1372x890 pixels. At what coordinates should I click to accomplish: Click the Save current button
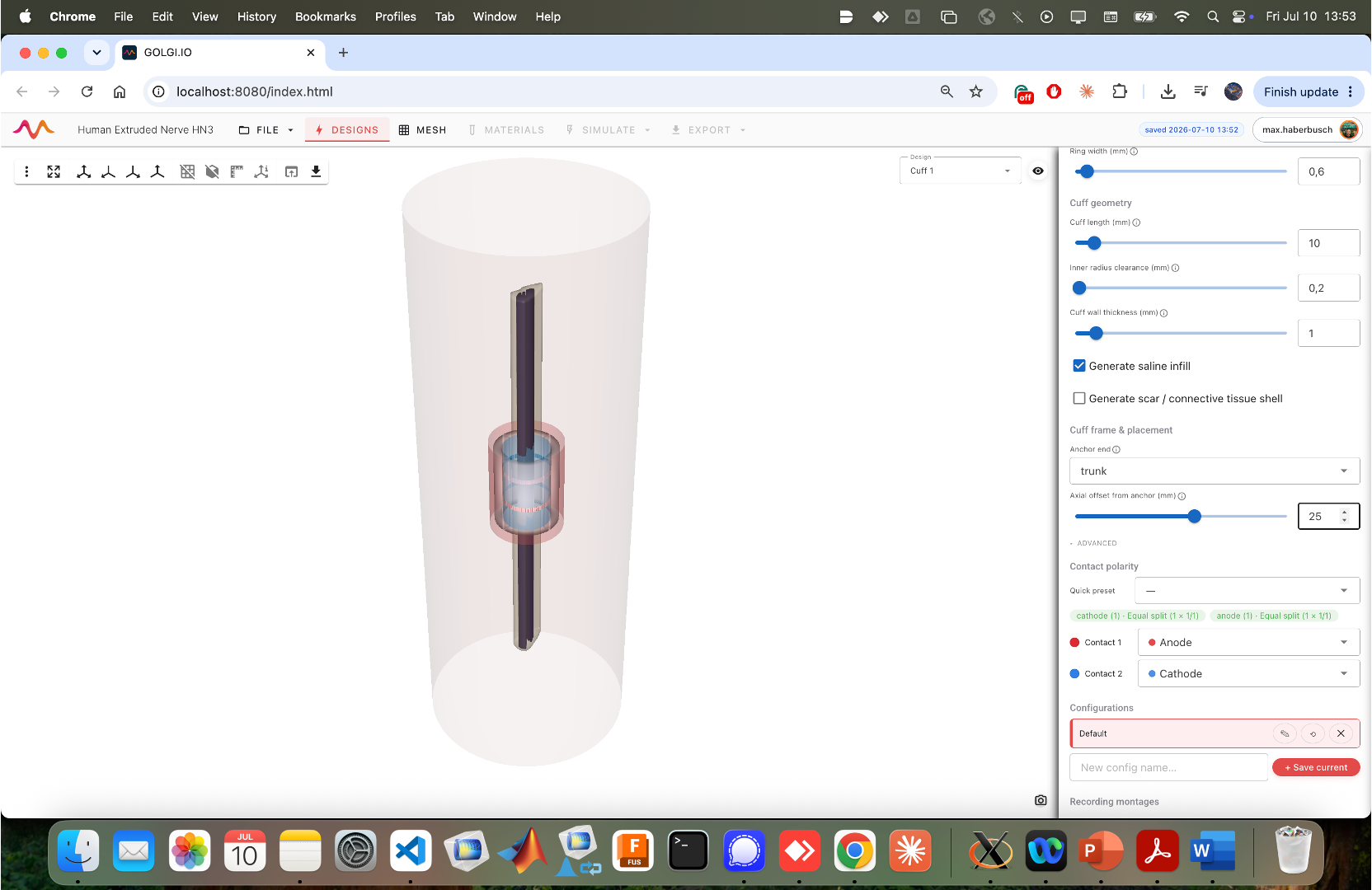pyautogui.click(x=1316, y=767)
